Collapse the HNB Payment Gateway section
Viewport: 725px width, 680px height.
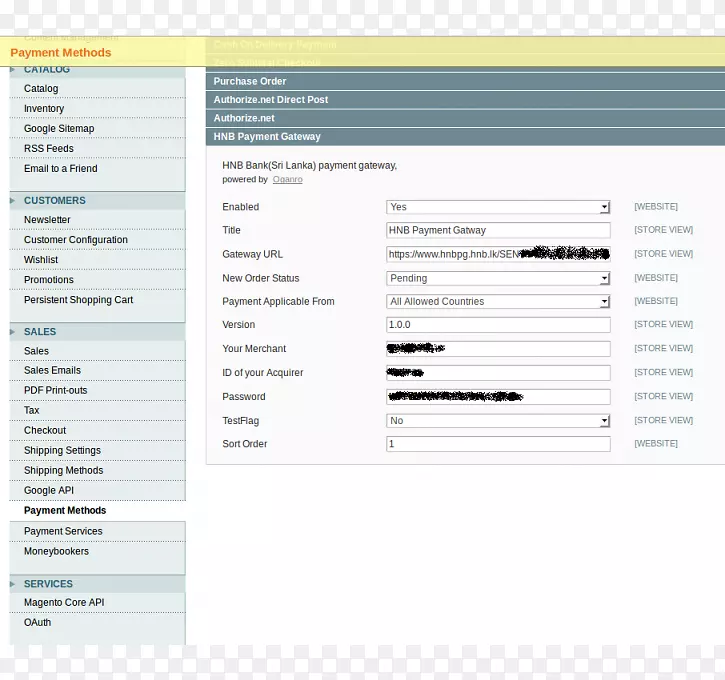coord(267,137)
